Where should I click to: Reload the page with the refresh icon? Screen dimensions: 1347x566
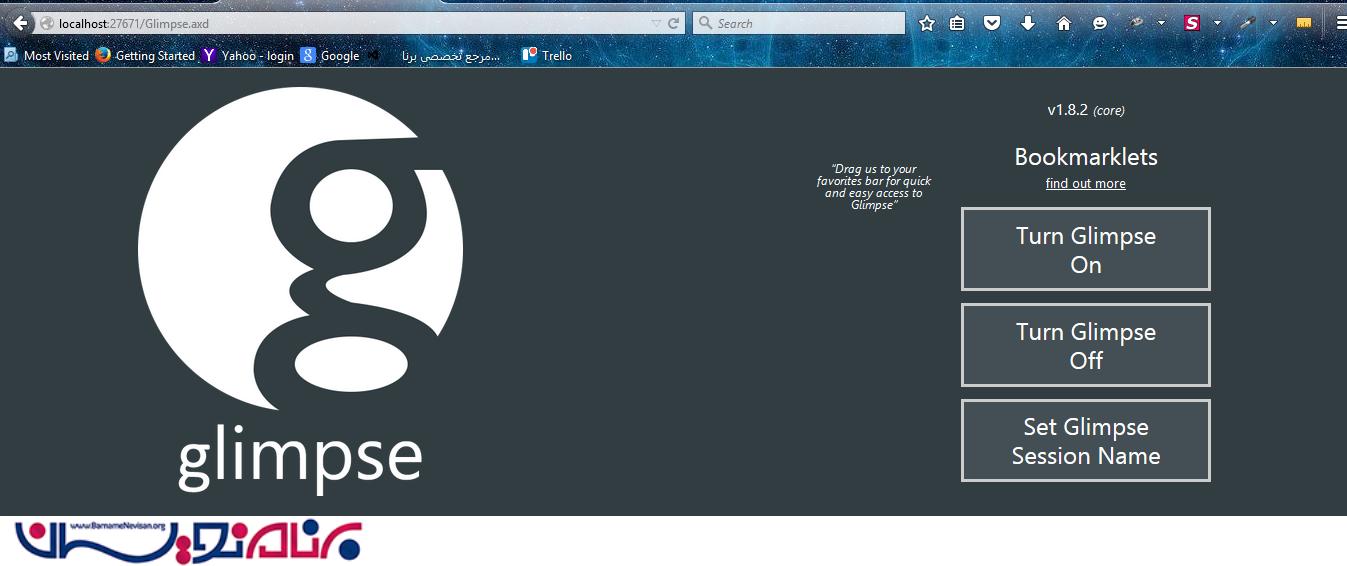(x=674, y=23)
